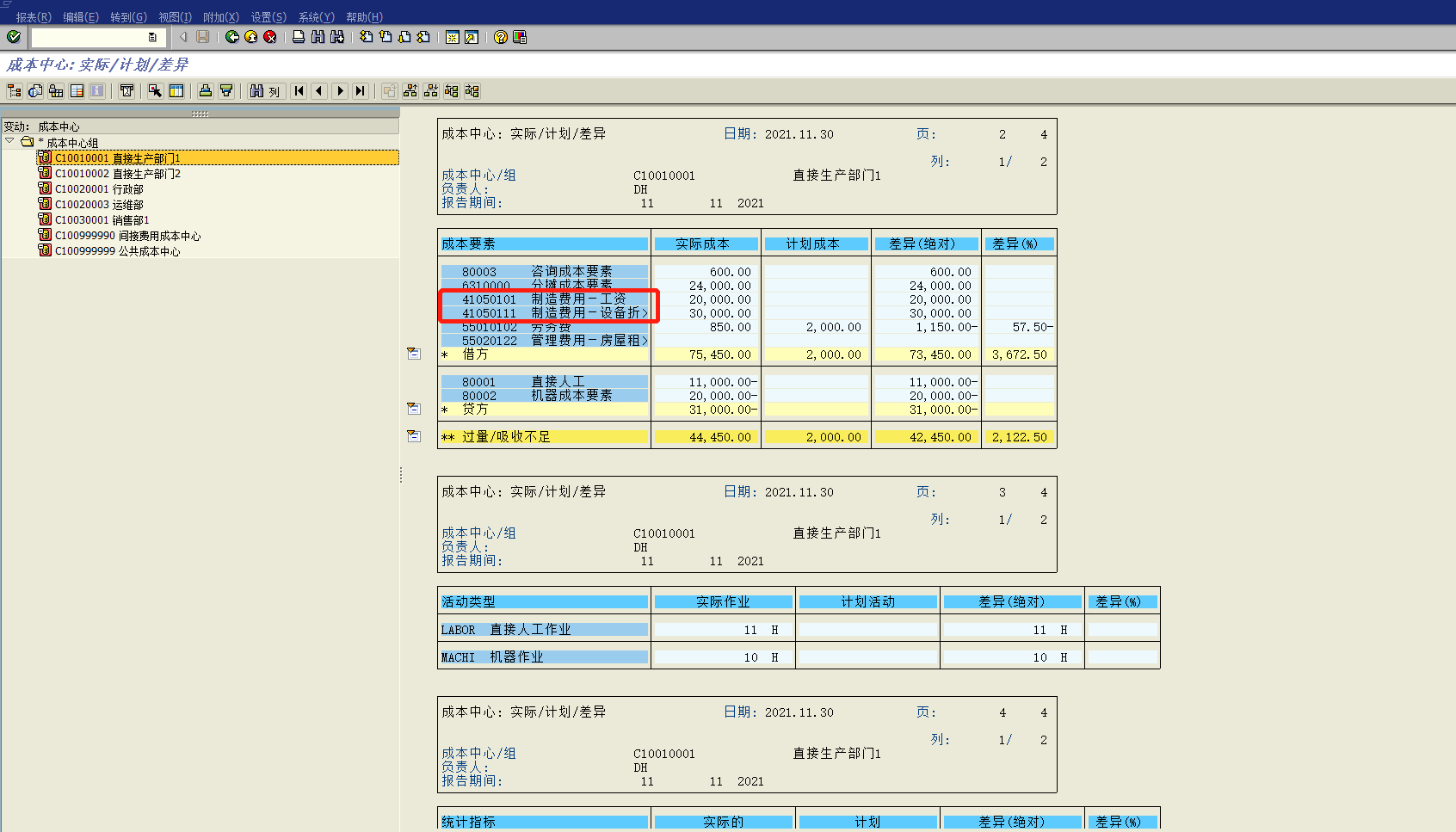Click the note icon beside 过量/吸收不足 row
Viewport: 1456px width, 832px height.
click(x=414, y=436)
